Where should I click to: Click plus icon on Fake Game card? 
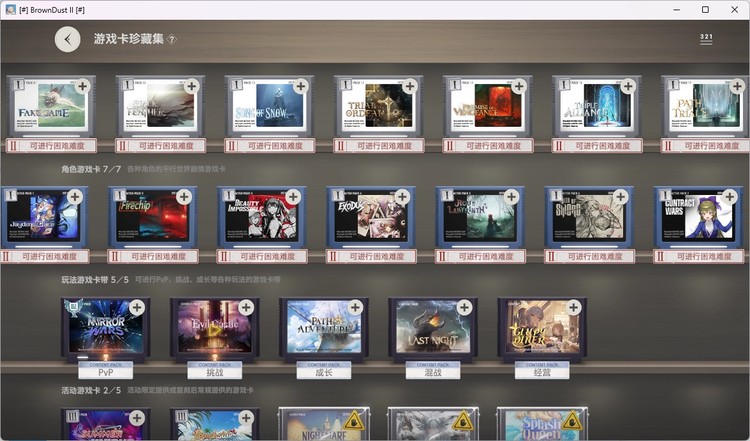pyautogui.click(x=82, y=87)
